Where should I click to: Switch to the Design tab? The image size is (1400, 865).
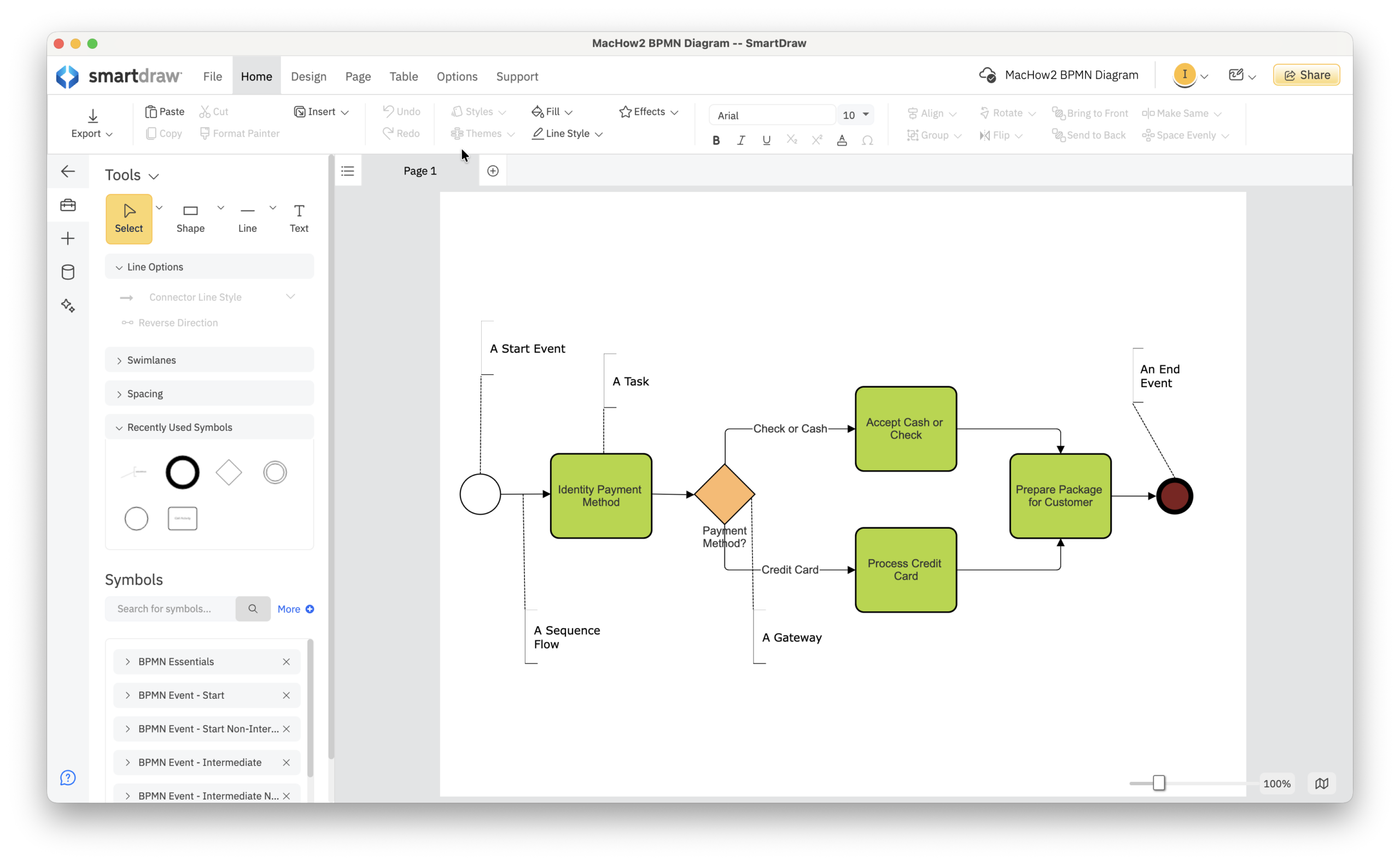pyautogui.click(x=308, y=76)
